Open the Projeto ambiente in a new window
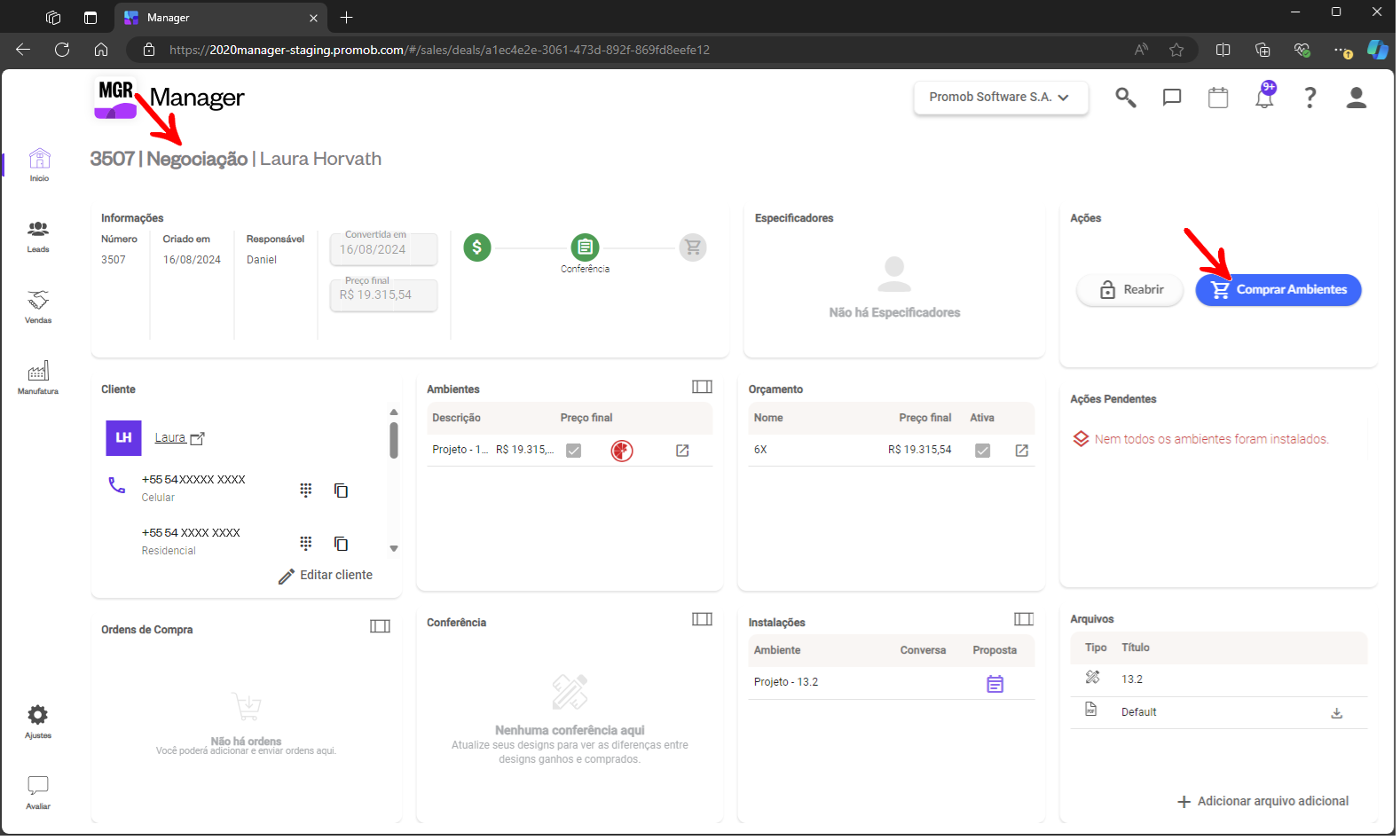Image resolution: width=1400 pixels, height=840 pixels. (x=682, y=451)
